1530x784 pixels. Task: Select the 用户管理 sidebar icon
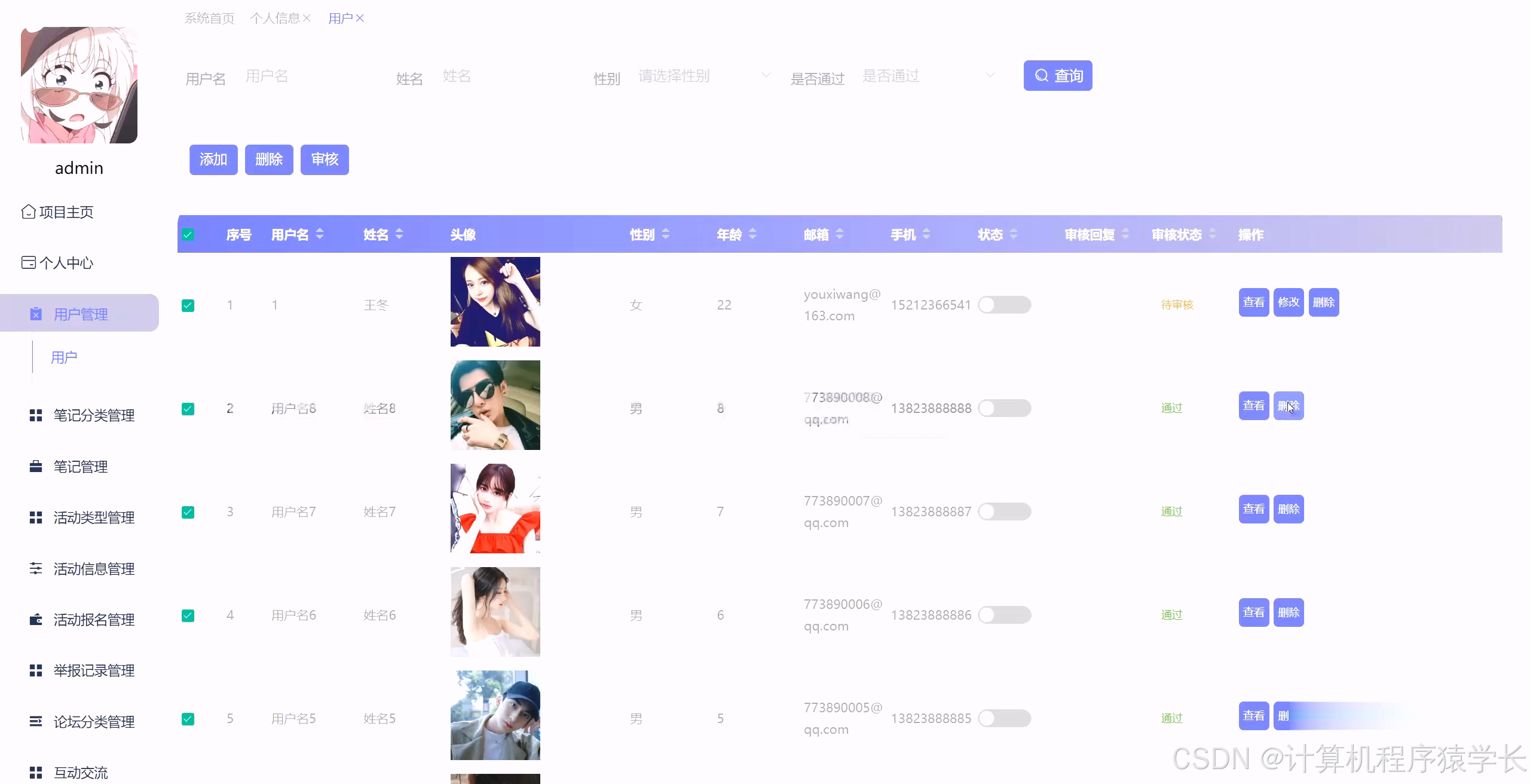click(x=36, y=313)
